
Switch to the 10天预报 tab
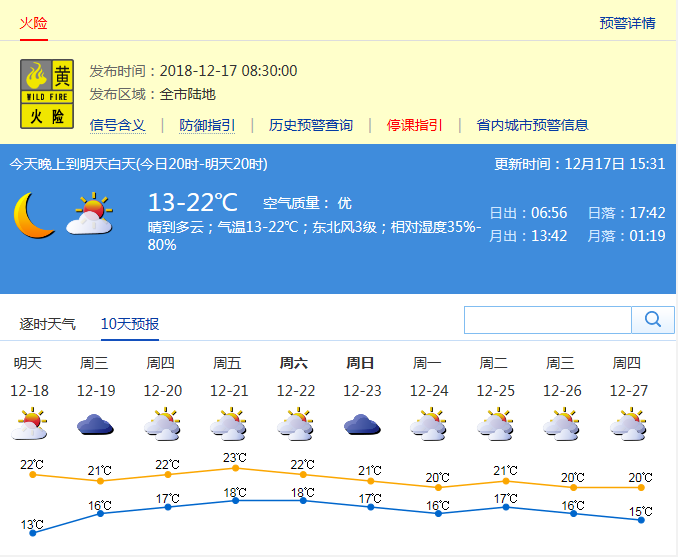[130, 323]
